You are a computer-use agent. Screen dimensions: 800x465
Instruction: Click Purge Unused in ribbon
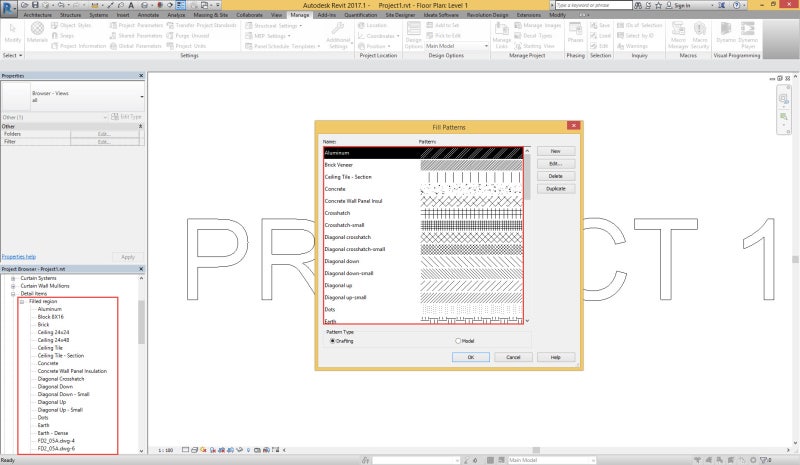(188, 36)
